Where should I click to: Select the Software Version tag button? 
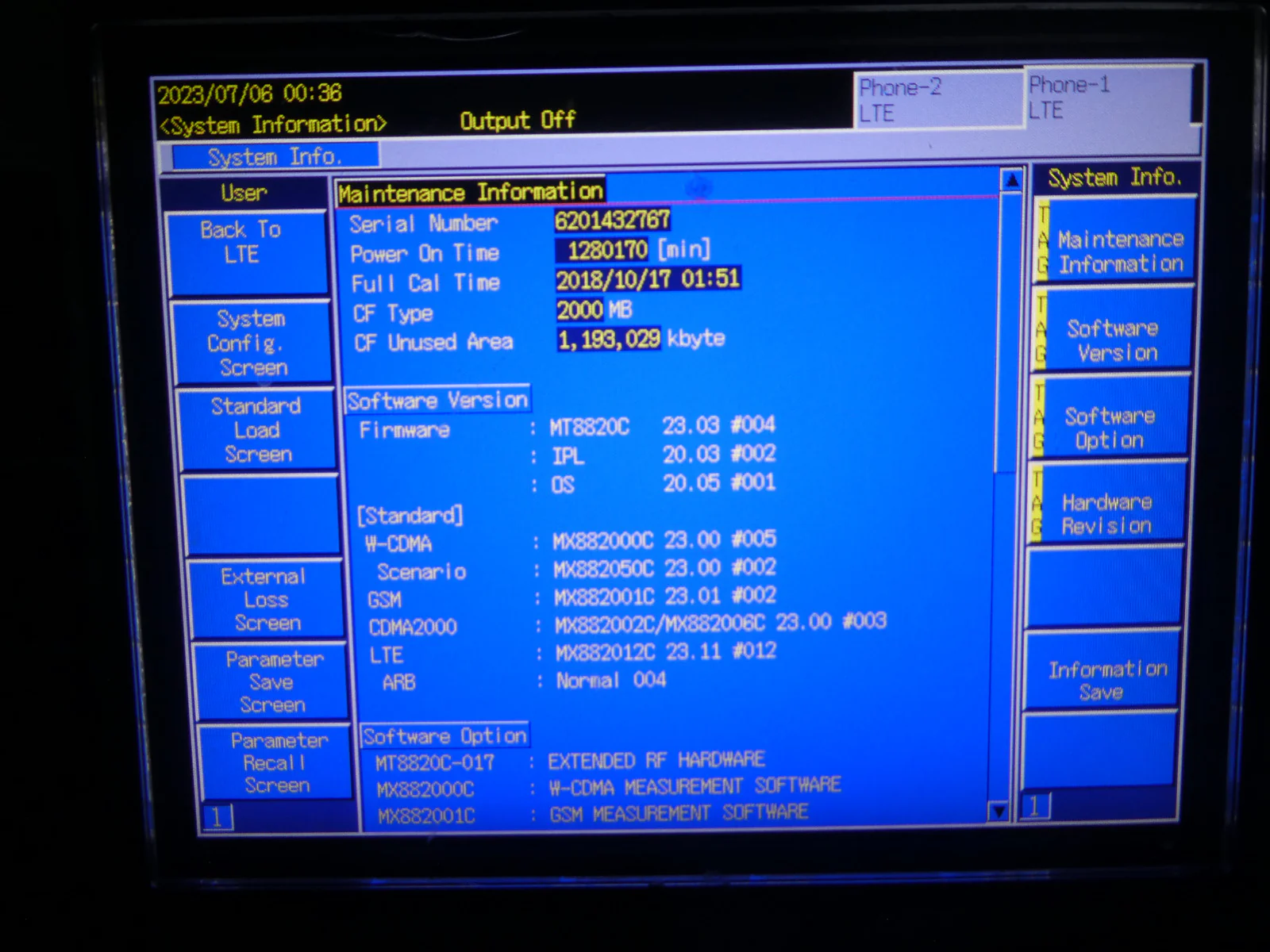coord(1111,330)
